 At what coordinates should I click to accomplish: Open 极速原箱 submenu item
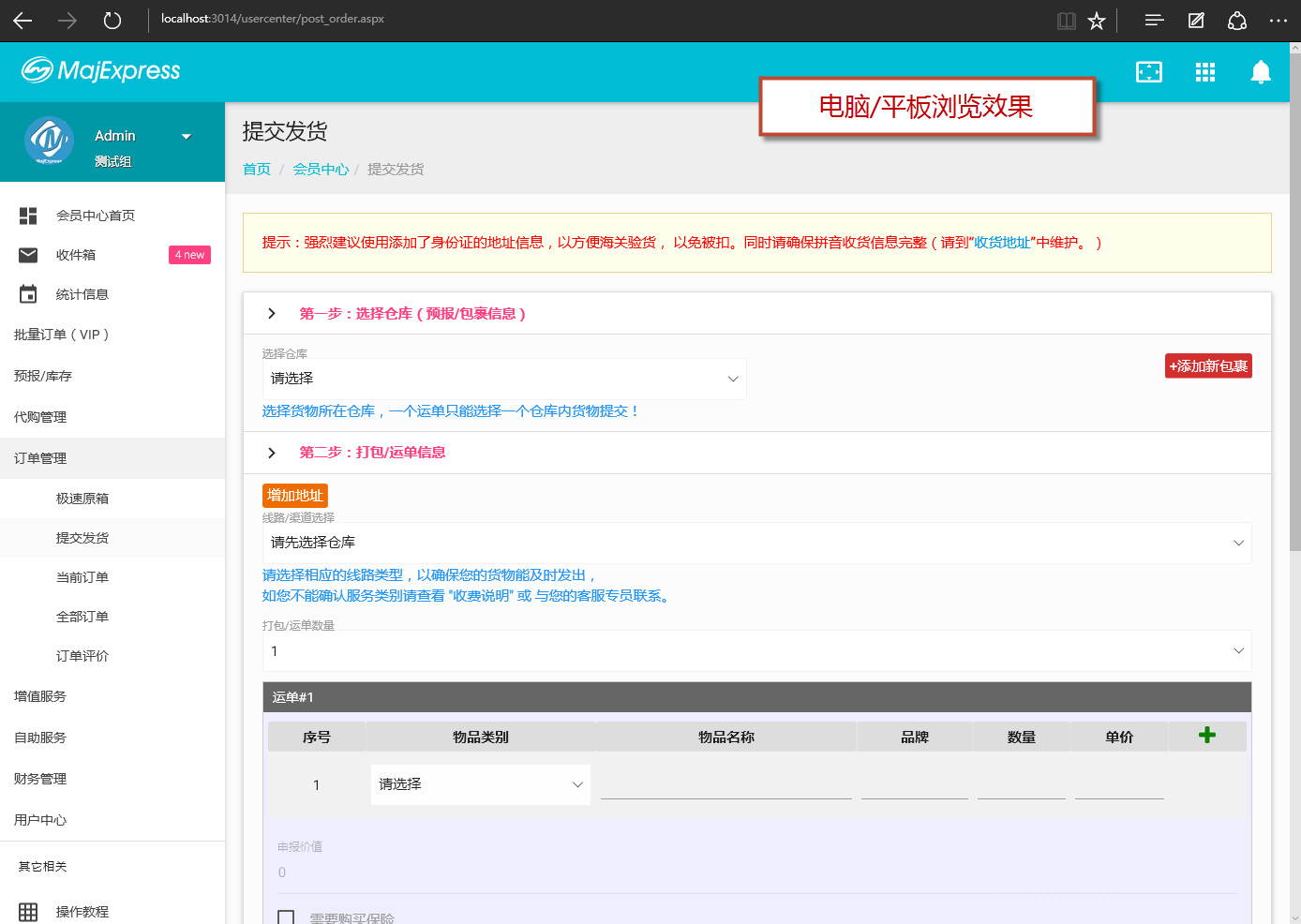point(112,499)
